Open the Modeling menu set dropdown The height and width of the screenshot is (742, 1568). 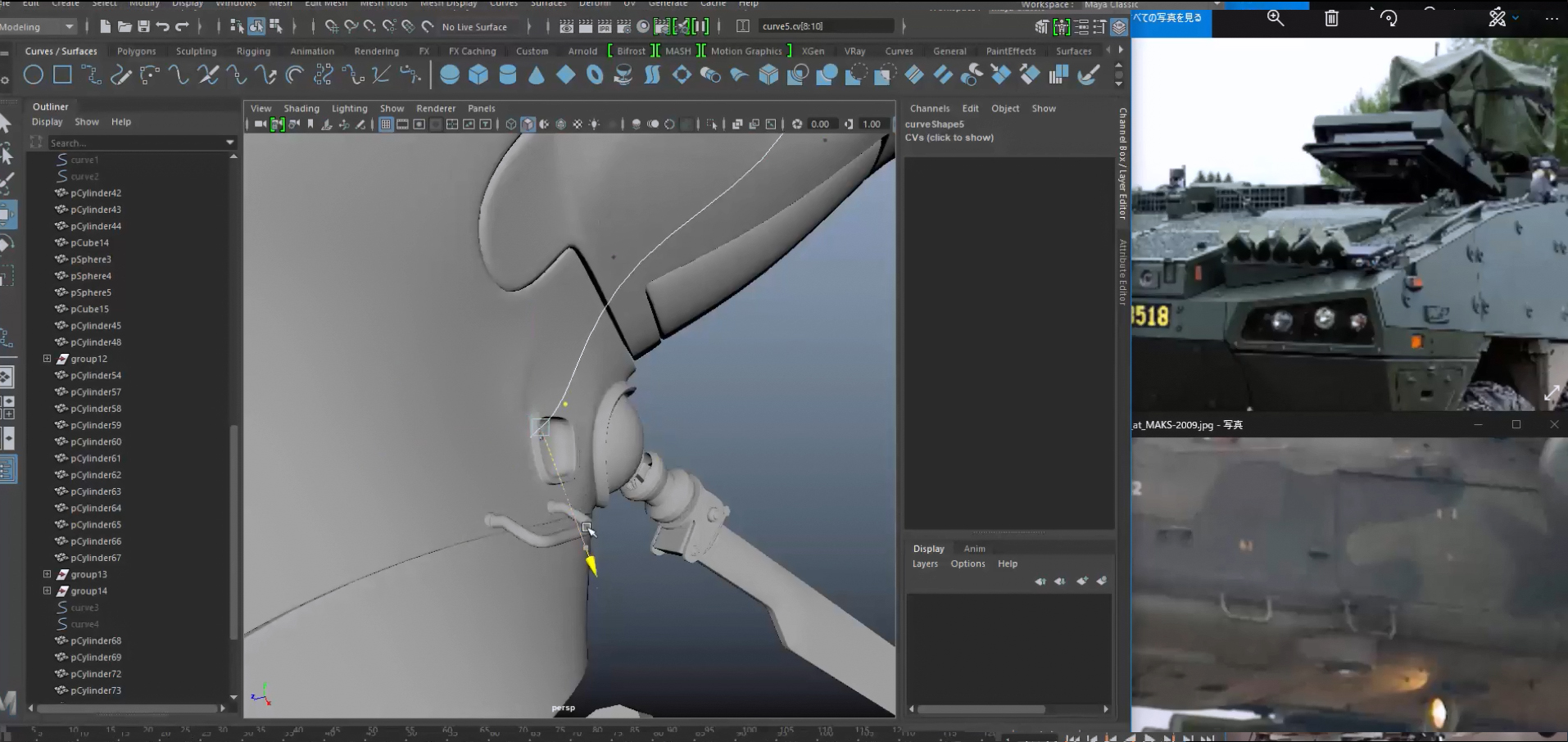37,25
